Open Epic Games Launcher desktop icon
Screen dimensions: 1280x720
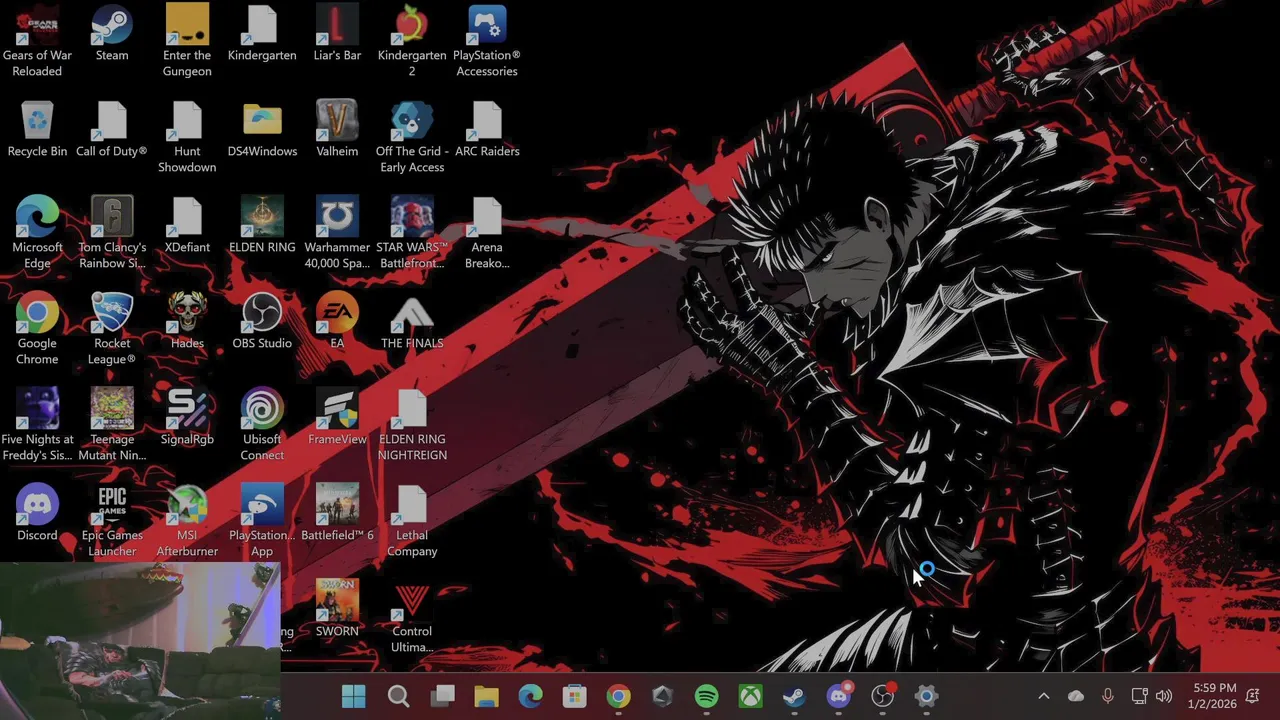[112, 522]
